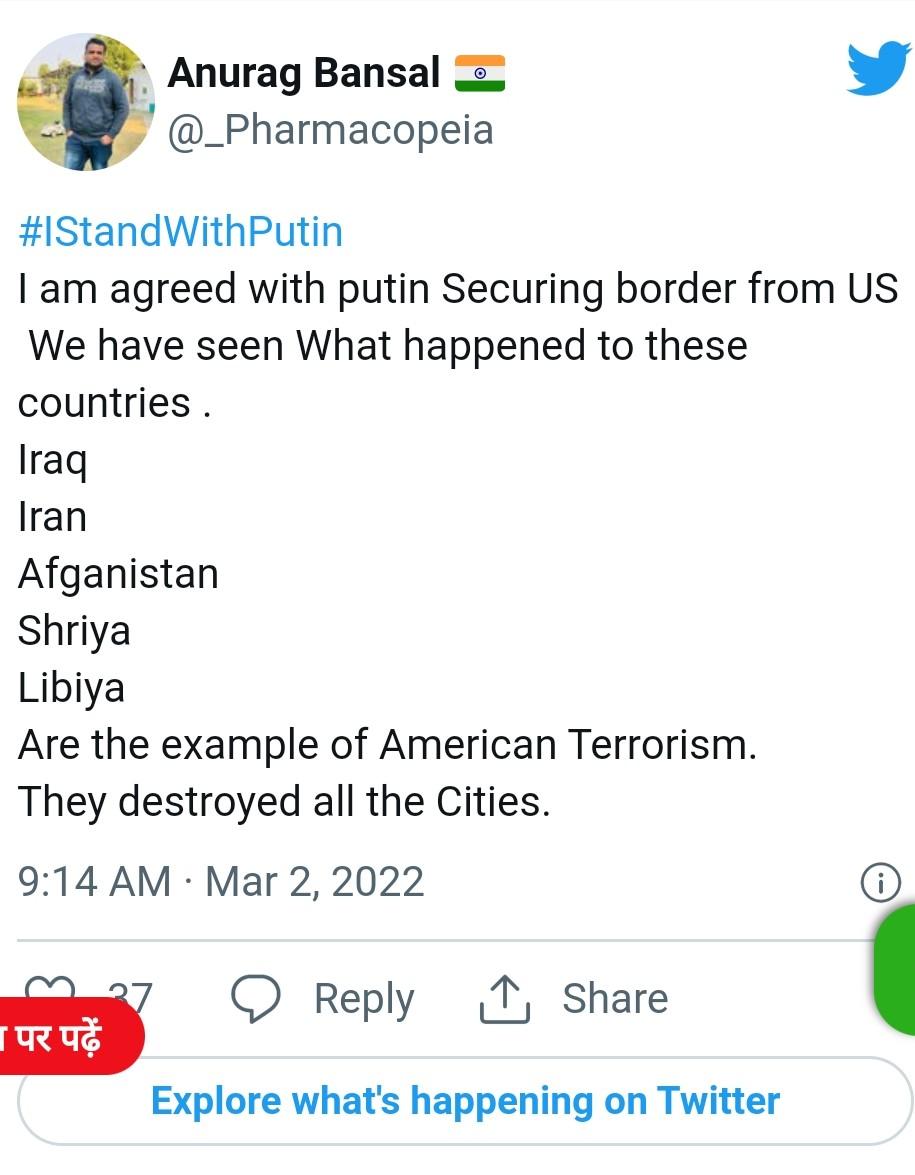
Task: Click the Mar 2, 2022 date
Action: click(315, 882)
